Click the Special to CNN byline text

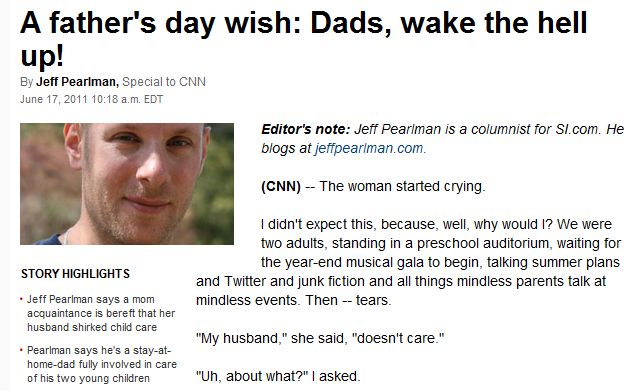point(164,82)
